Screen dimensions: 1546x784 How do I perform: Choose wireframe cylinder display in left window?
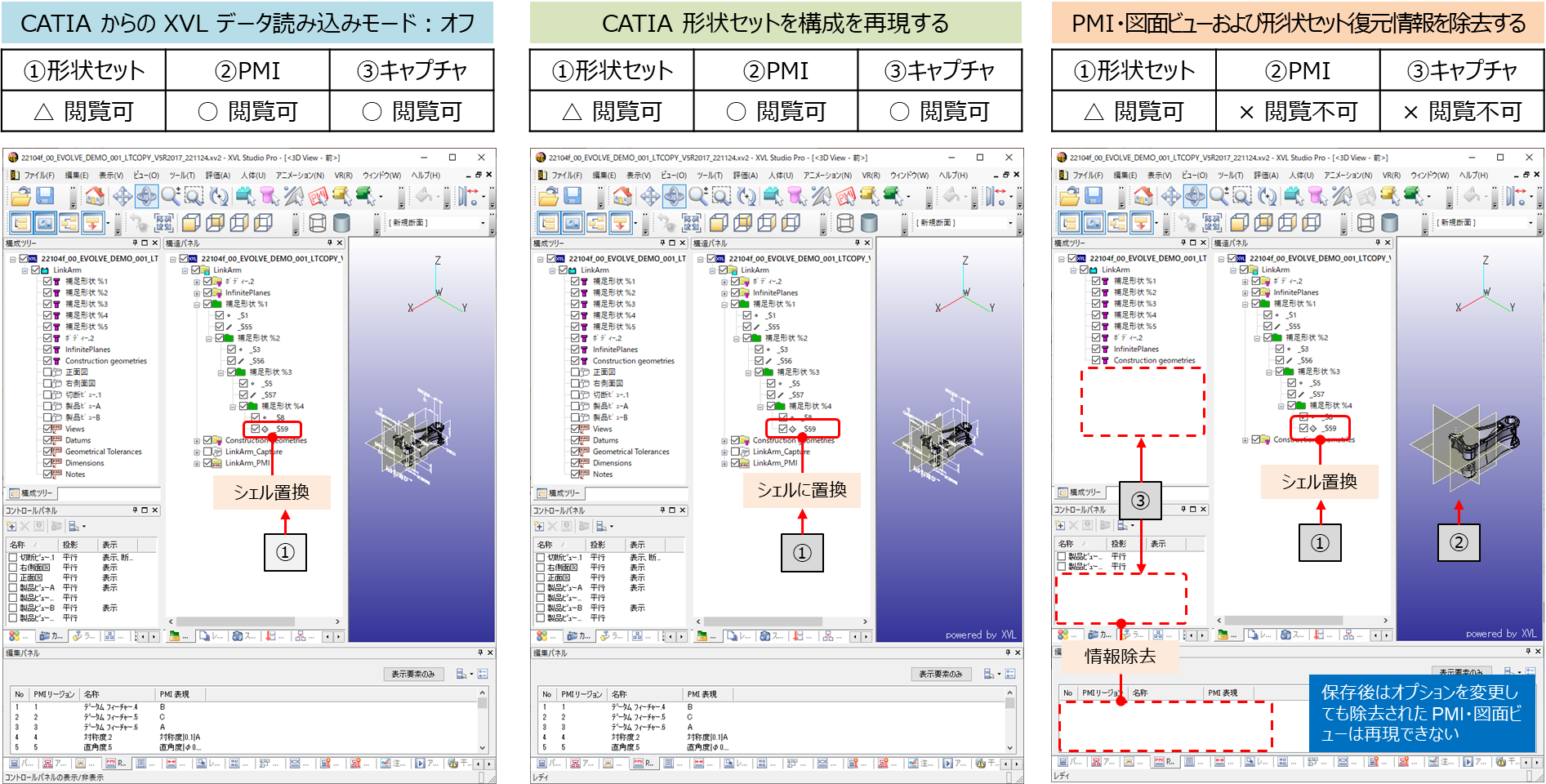pyautogui.click(x=318, y=223)
